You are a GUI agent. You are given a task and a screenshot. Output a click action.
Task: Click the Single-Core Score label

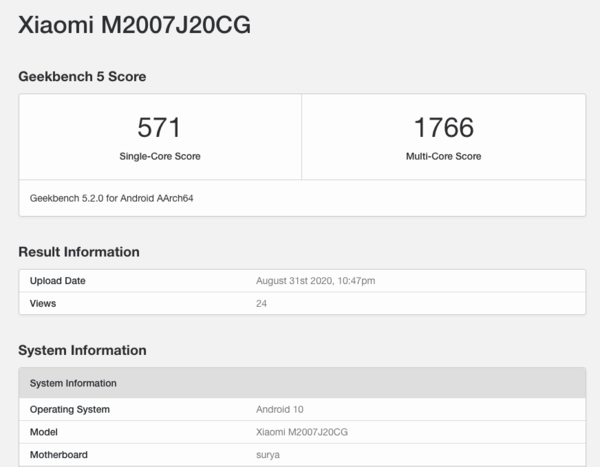(x=160, y=157)
